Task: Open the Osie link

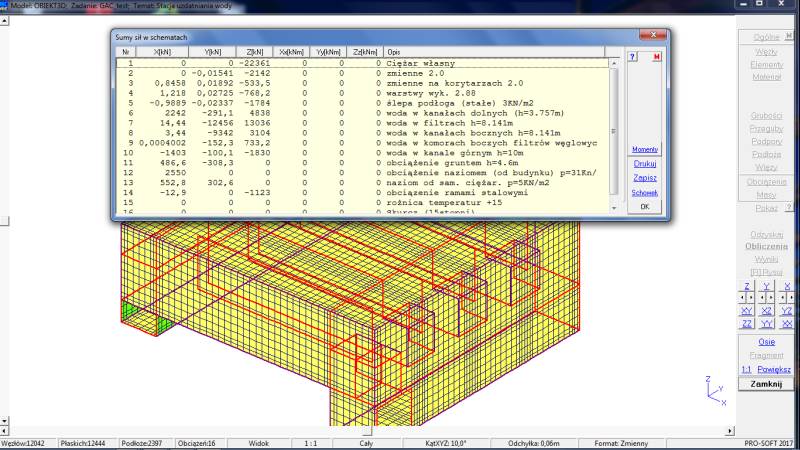Action: coord(766,342)
